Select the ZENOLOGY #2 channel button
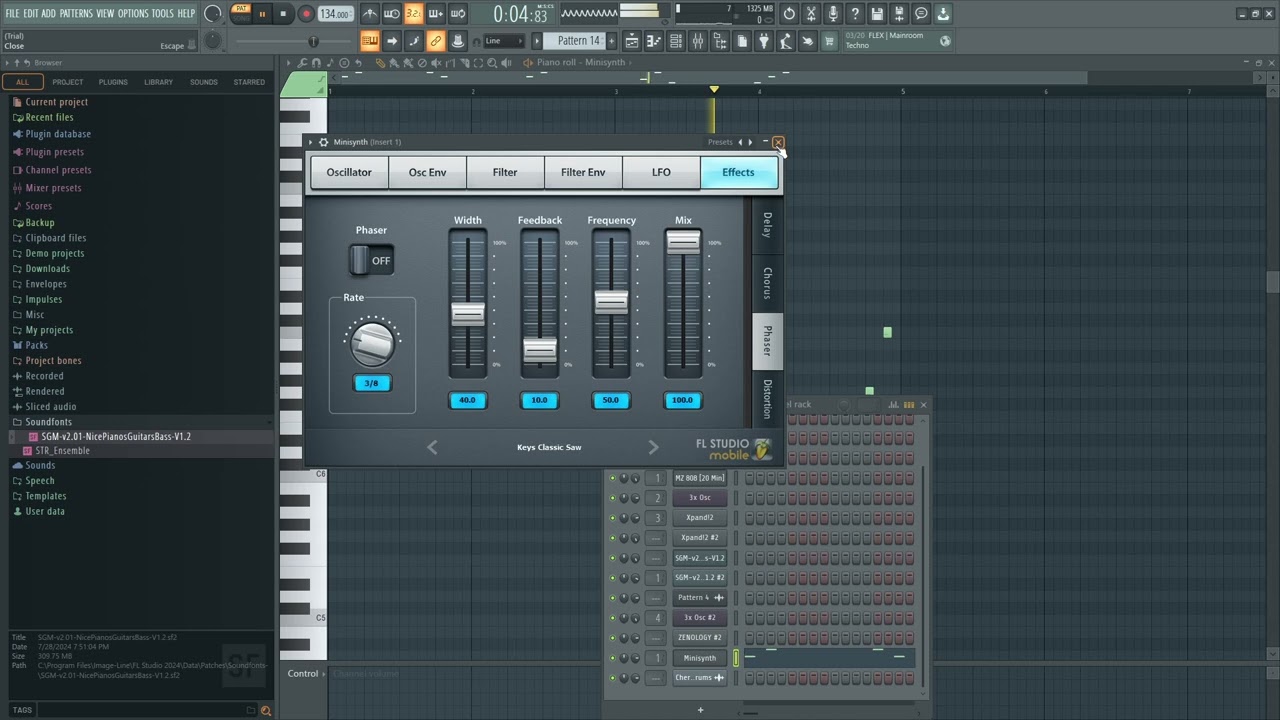The width and height of the screenshot is (1280, 720). coord(700,638)
